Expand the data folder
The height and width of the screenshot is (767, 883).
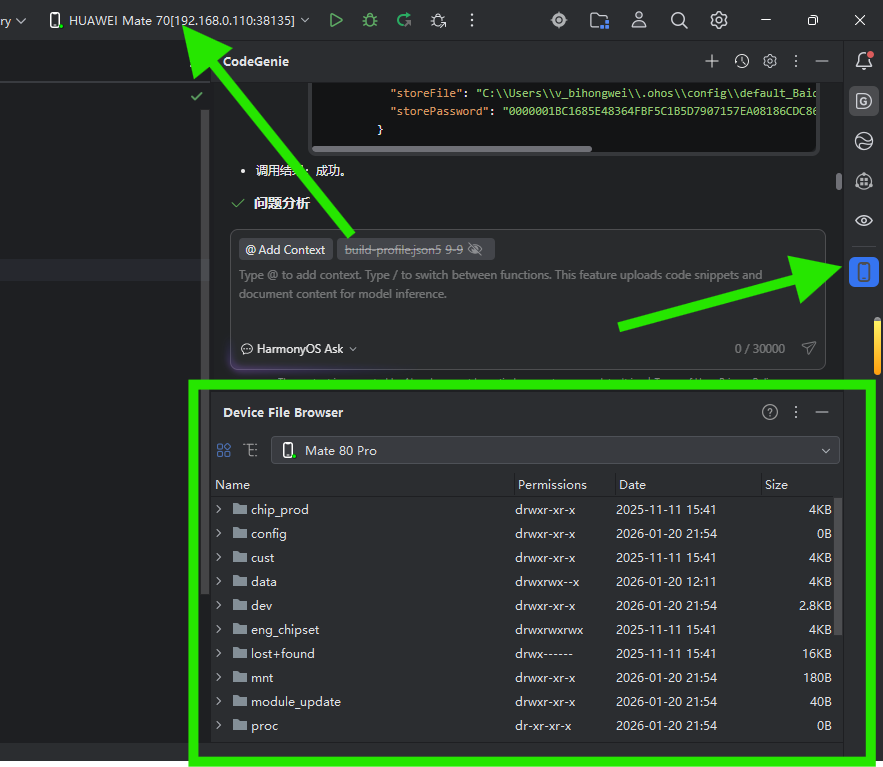(x=219, y=581)
